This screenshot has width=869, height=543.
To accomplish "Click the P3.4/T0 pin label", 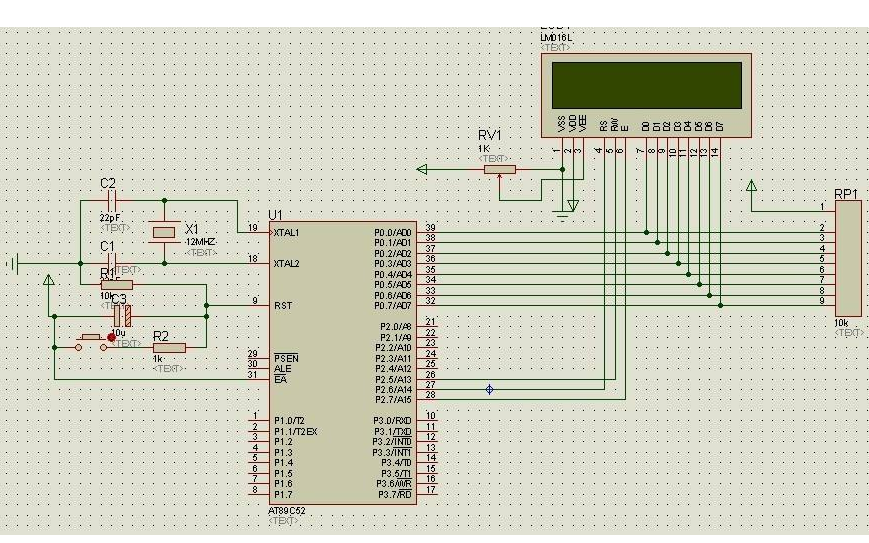I will click(396, 463).
